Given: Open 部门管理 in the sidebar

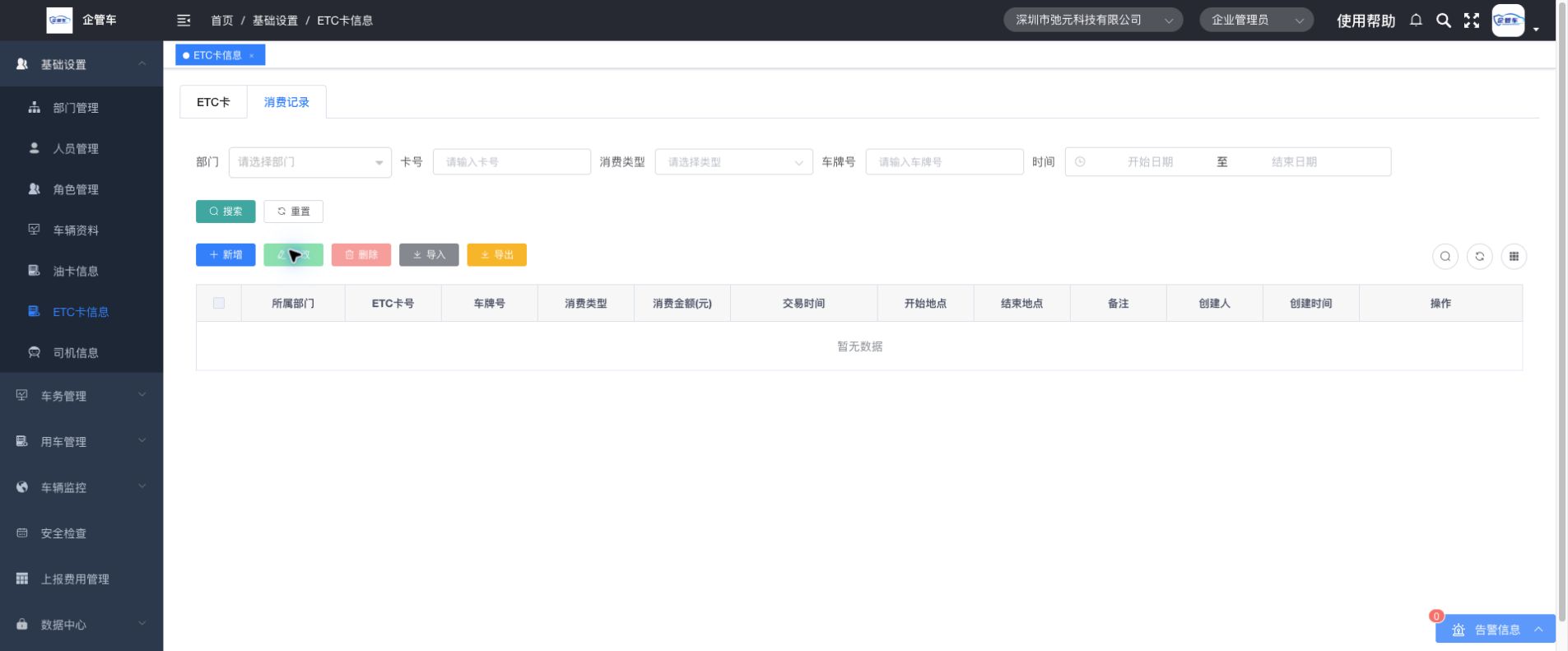Looking at the screenshot, I should [x=81, y=108].
